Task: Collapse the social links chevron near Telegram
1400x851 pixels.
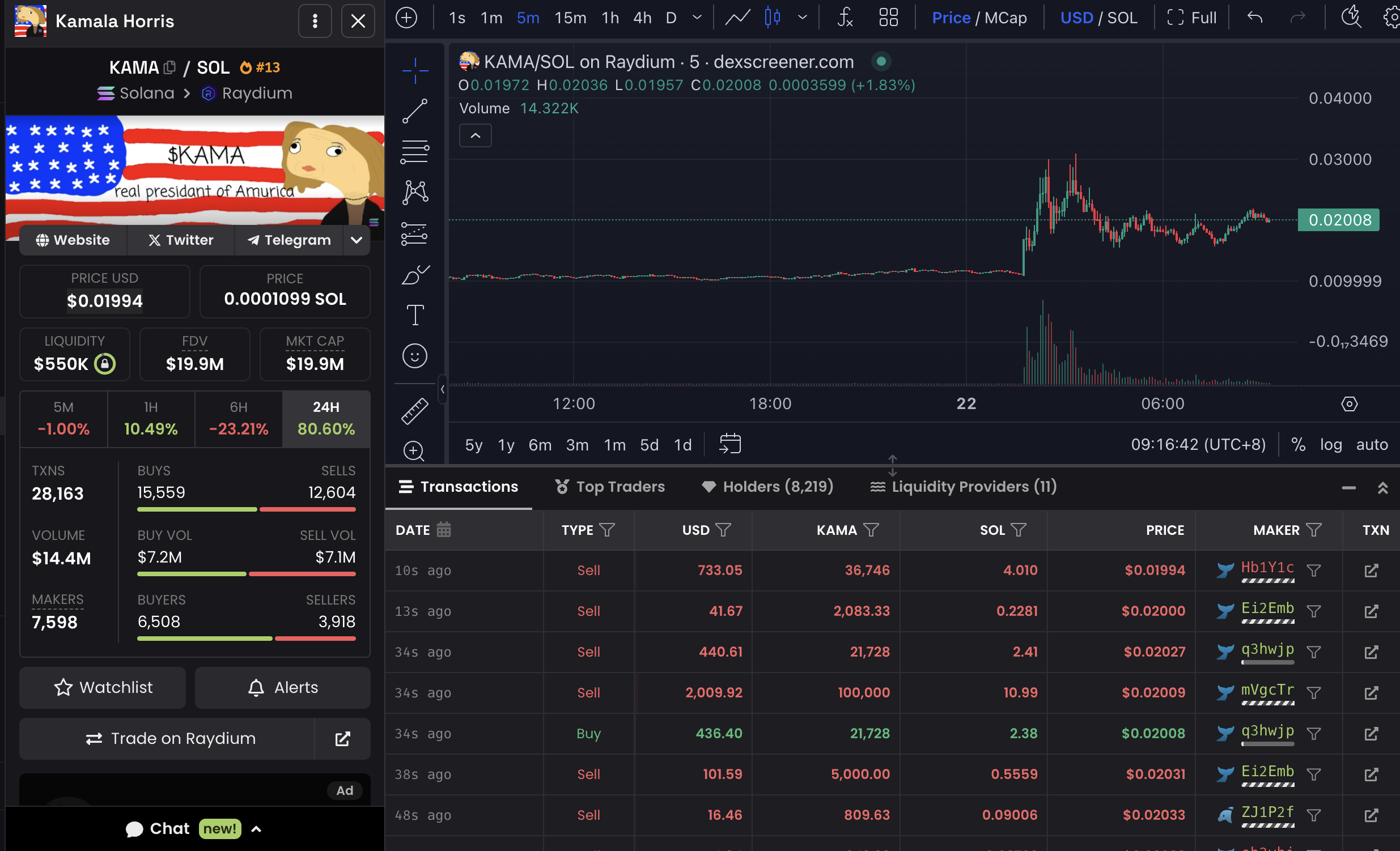Action: tap(357, 240)
